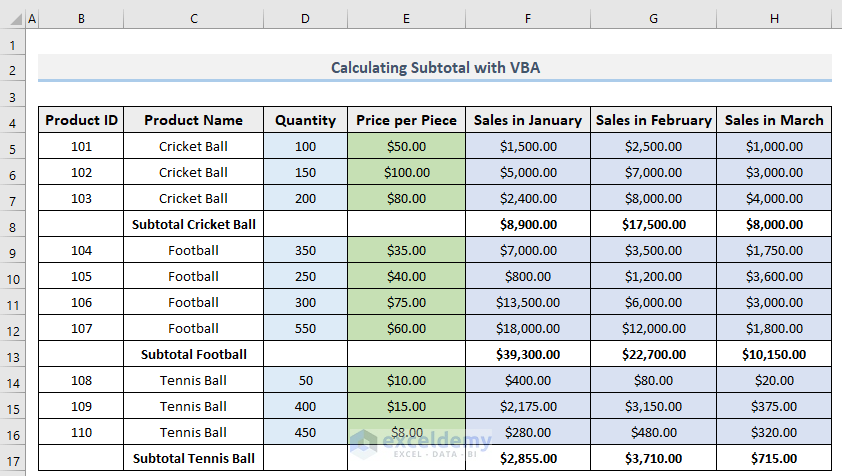Viewport: 842px width, 476px height.
Task: Select row 4 header
Action: tap(13, 120)
